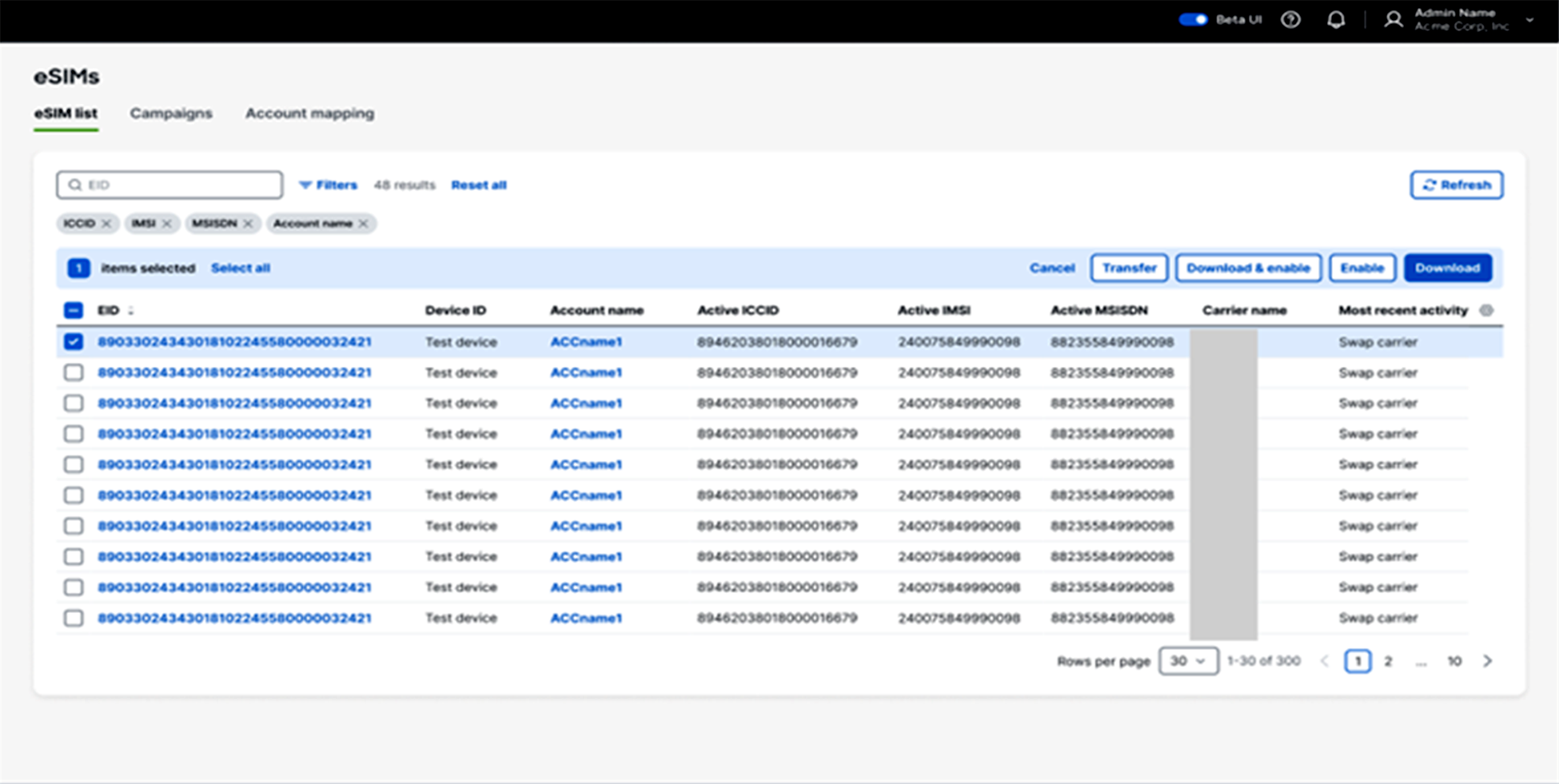Image resolution: width=1559 pixels, height=784 pixels.
Task: Go to page 10
Action: point(1454,661)
